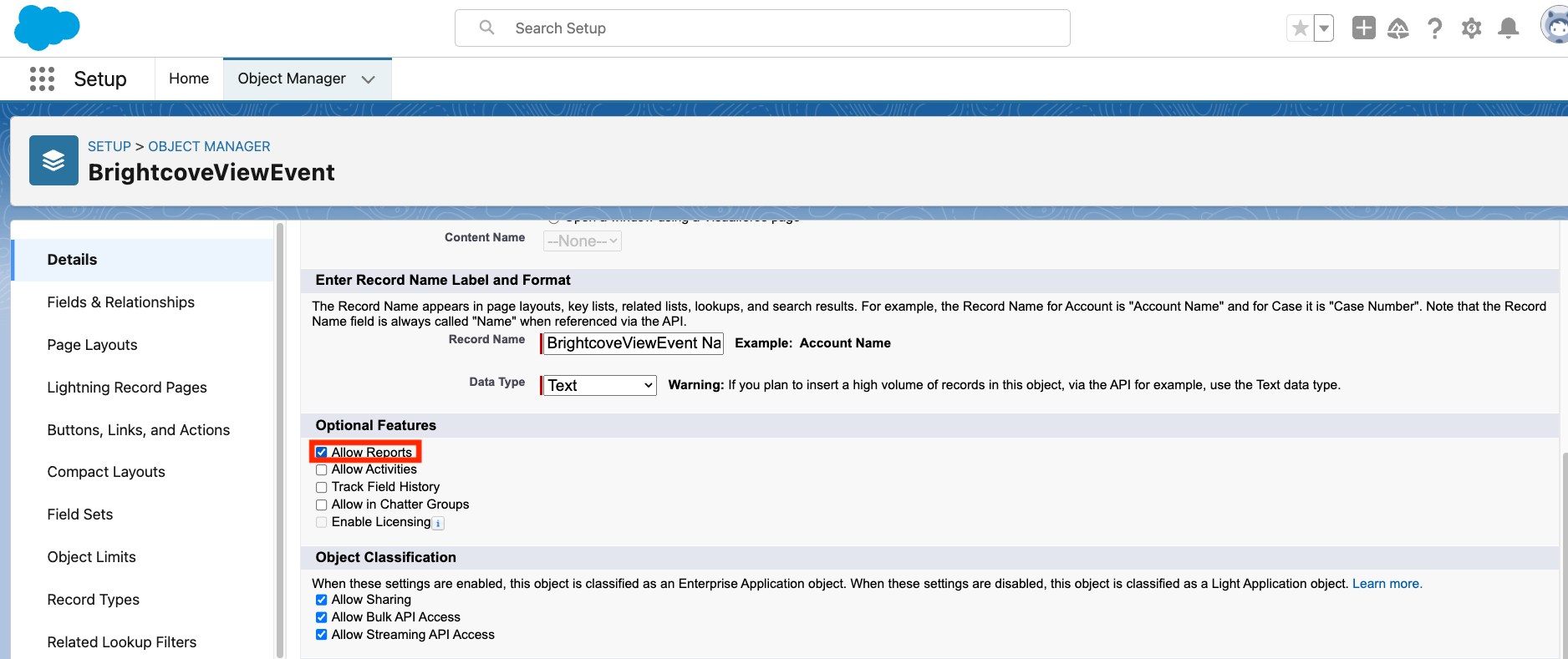1568x659 pixels.
Task: Follow the Learn more link
Action: click(x=1387, y=584)
